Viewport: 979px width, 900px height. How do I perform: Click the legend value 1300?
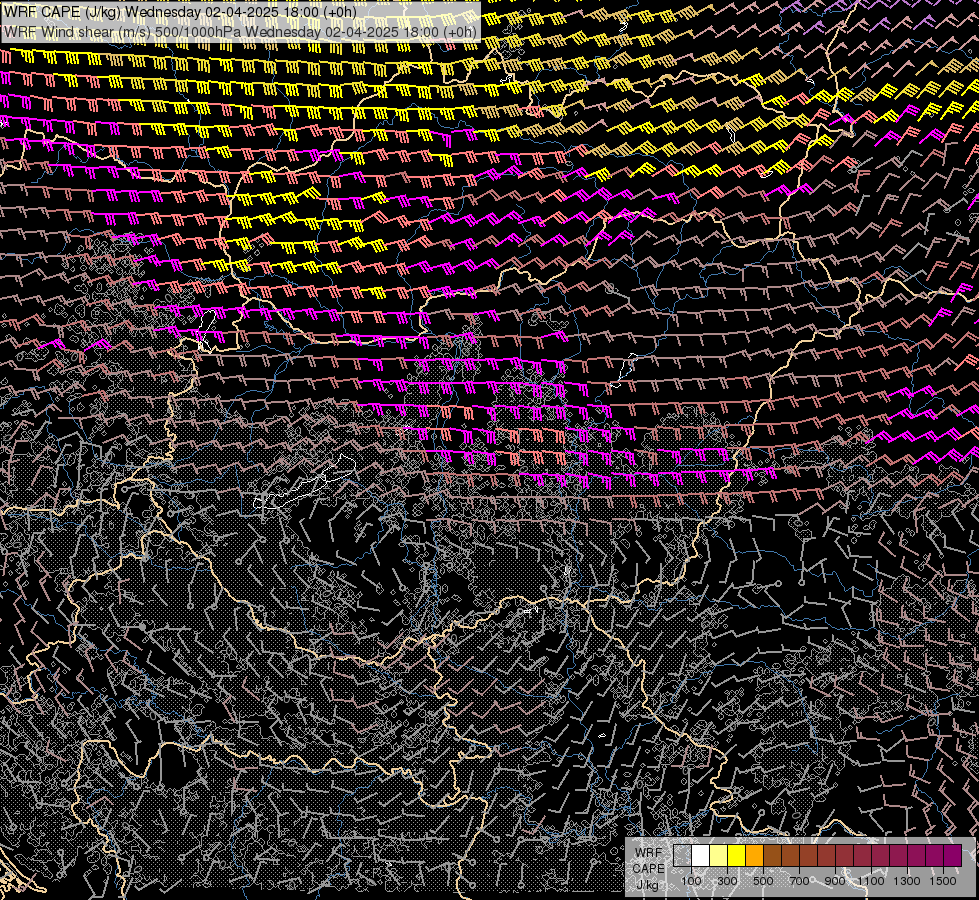[x=907, y=881]
